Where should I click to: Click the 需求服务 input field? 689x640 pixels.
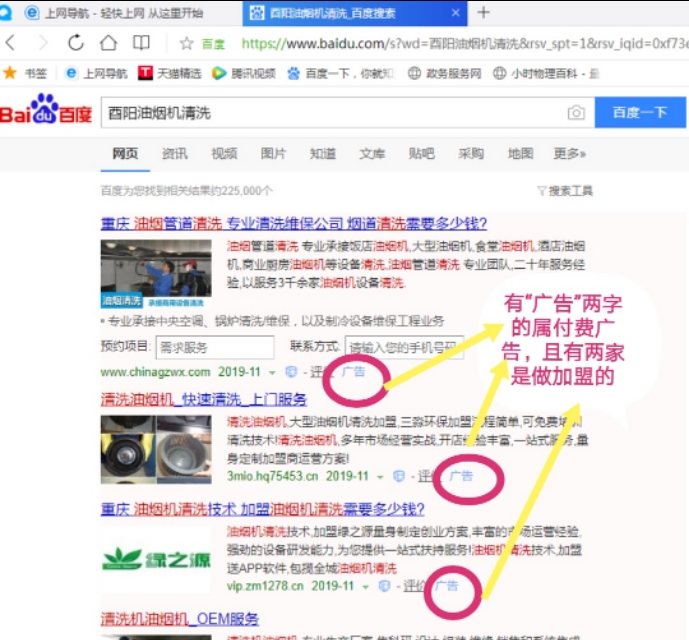pos(215,348)
